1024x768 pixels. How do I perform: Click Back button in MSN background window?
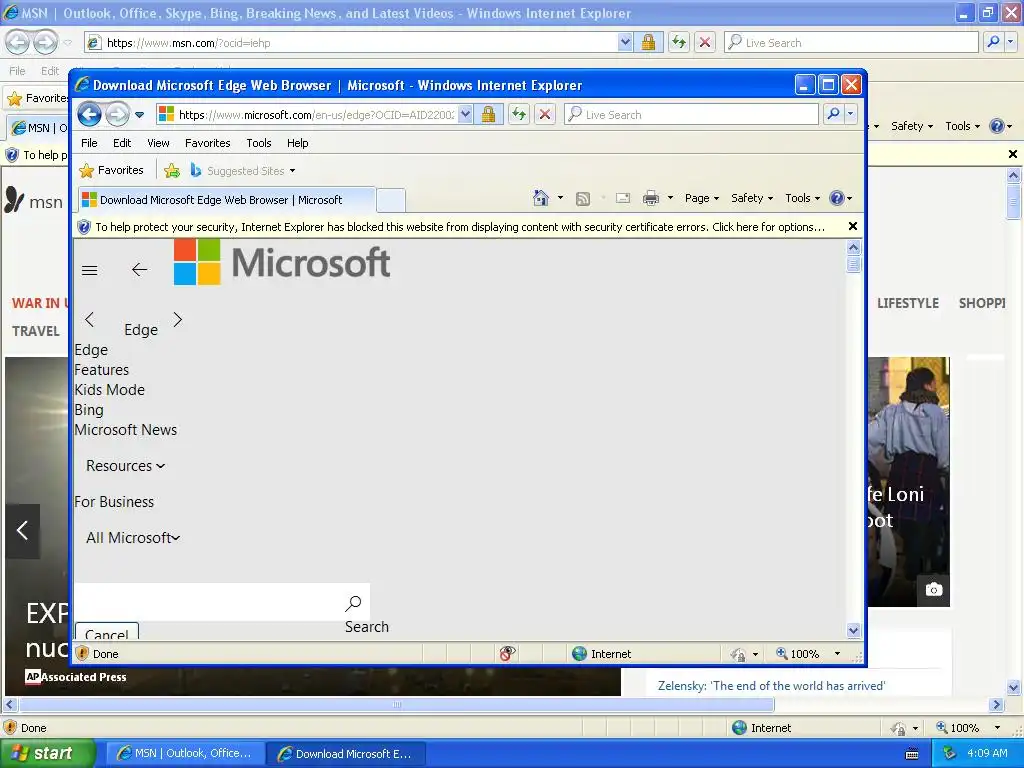[18, 42]
